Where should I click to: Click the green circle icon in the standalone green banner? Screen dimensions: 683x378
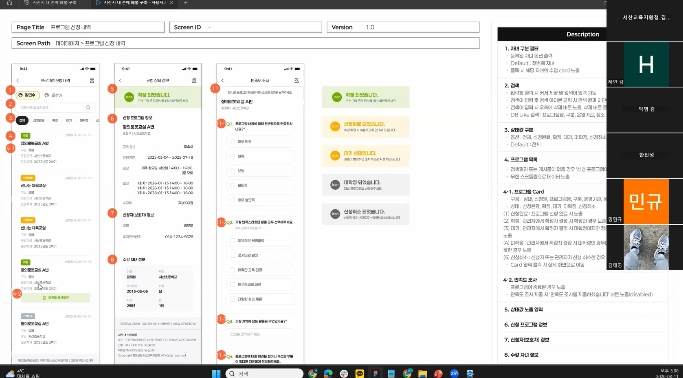pyautogui.click(x=336, y=97)
